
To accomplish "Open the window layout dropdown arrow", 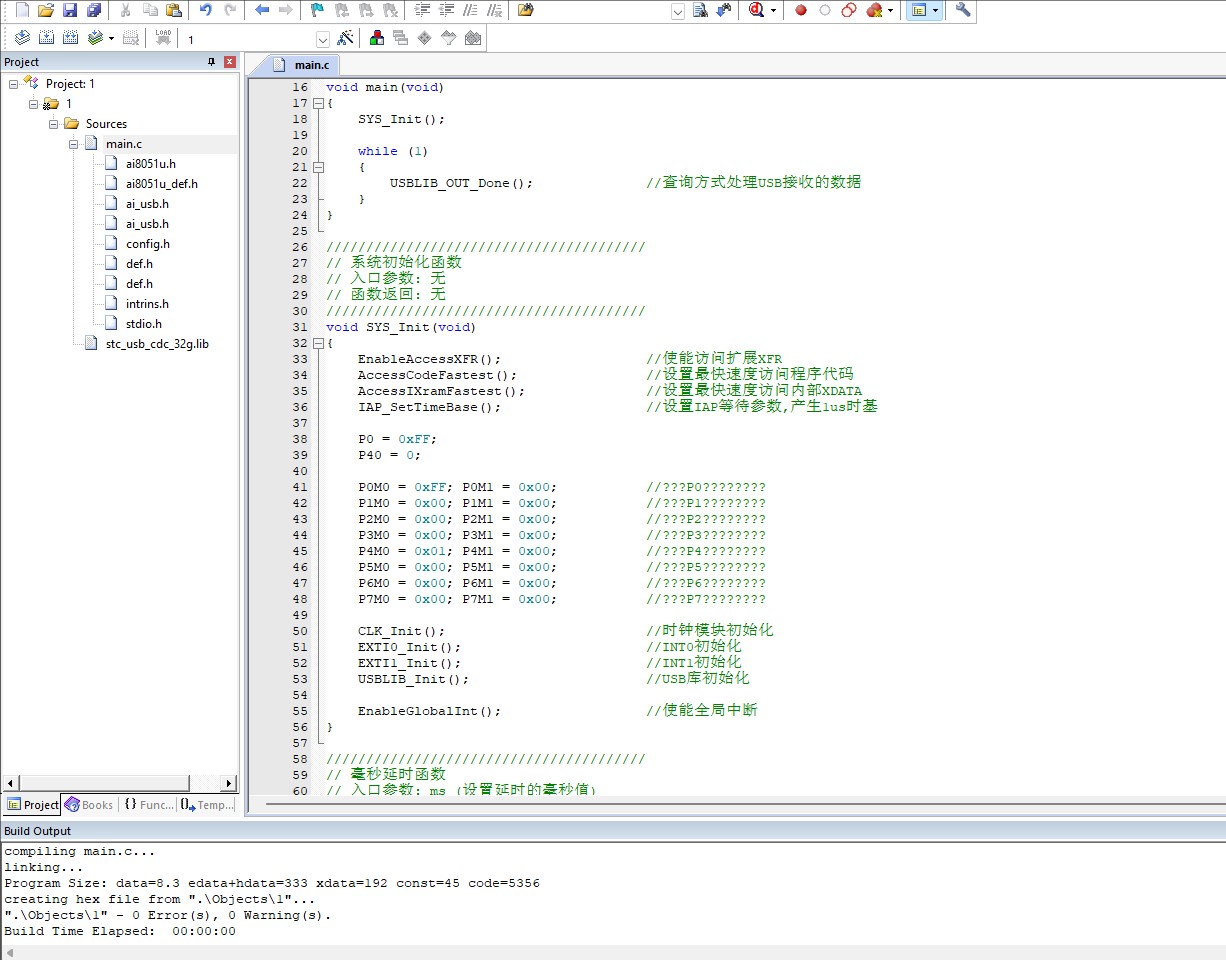I will click(x=935, y=10).
